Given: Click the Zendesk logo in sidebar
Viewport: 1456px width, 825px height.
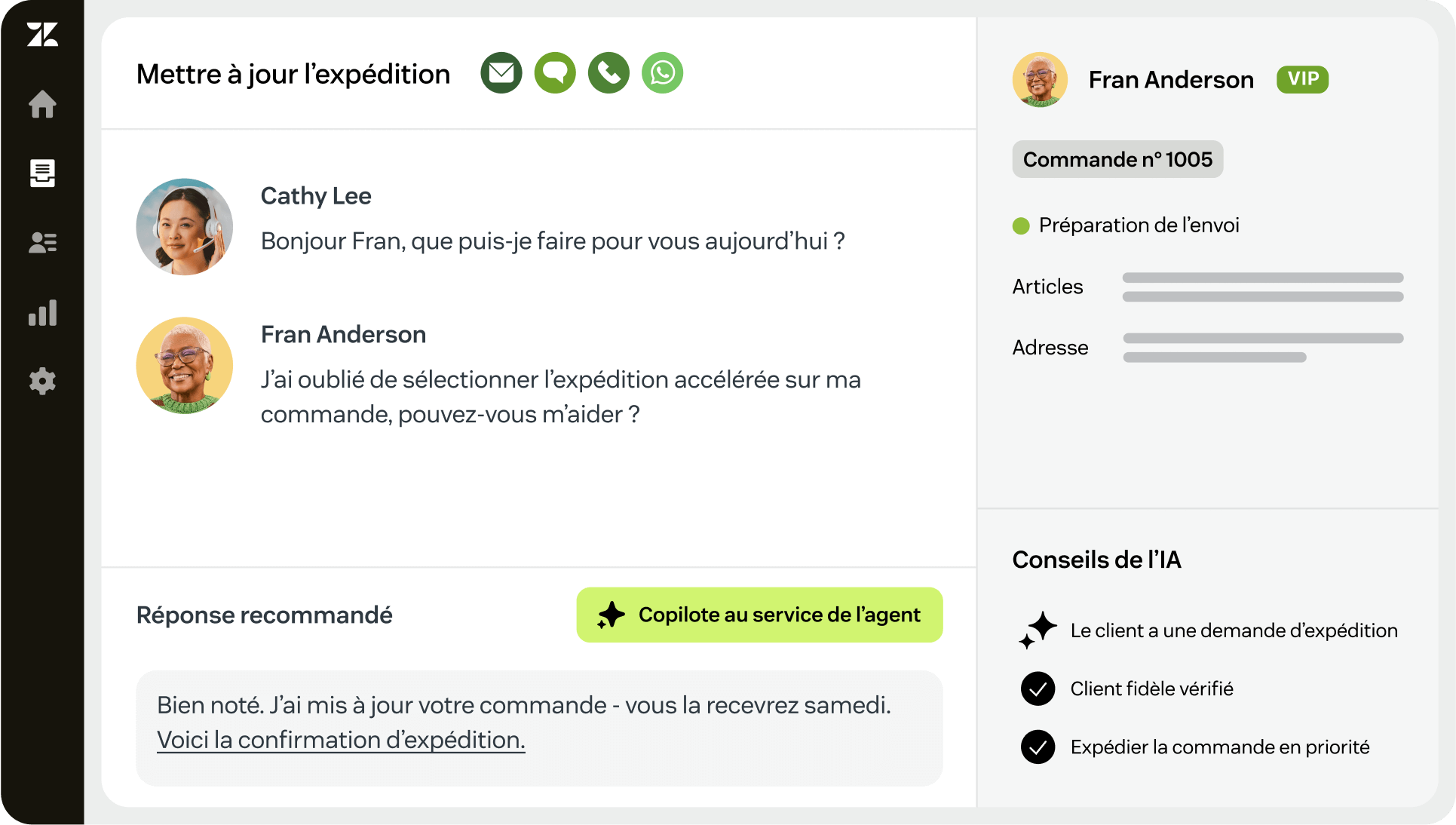Looking at the screenshot, I should [42, 35].
